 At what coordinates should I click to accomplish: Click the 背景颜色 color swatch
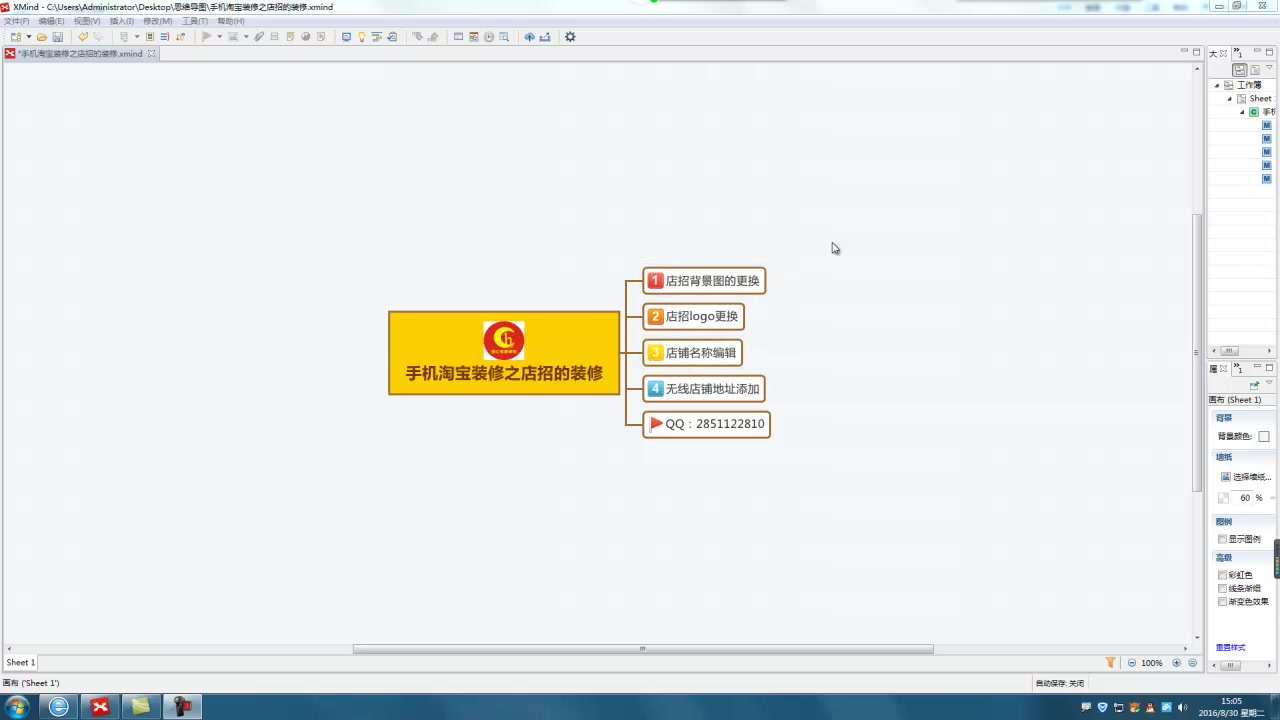click(x=1264, y=437)
